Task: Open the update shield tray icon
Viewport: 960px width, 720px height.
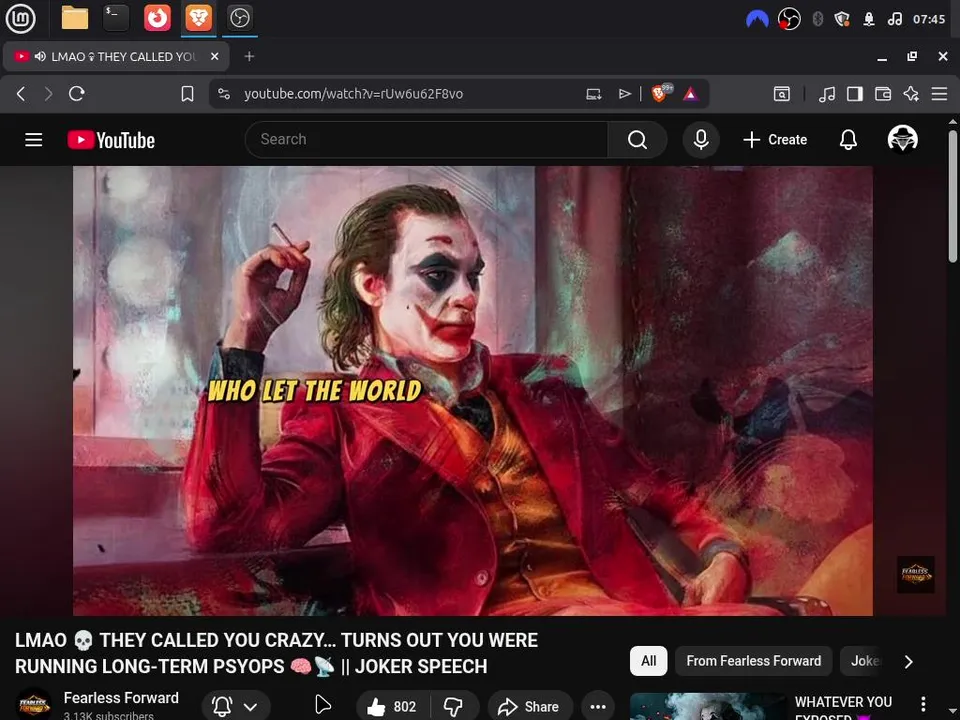Action: [x=842, y=19]
